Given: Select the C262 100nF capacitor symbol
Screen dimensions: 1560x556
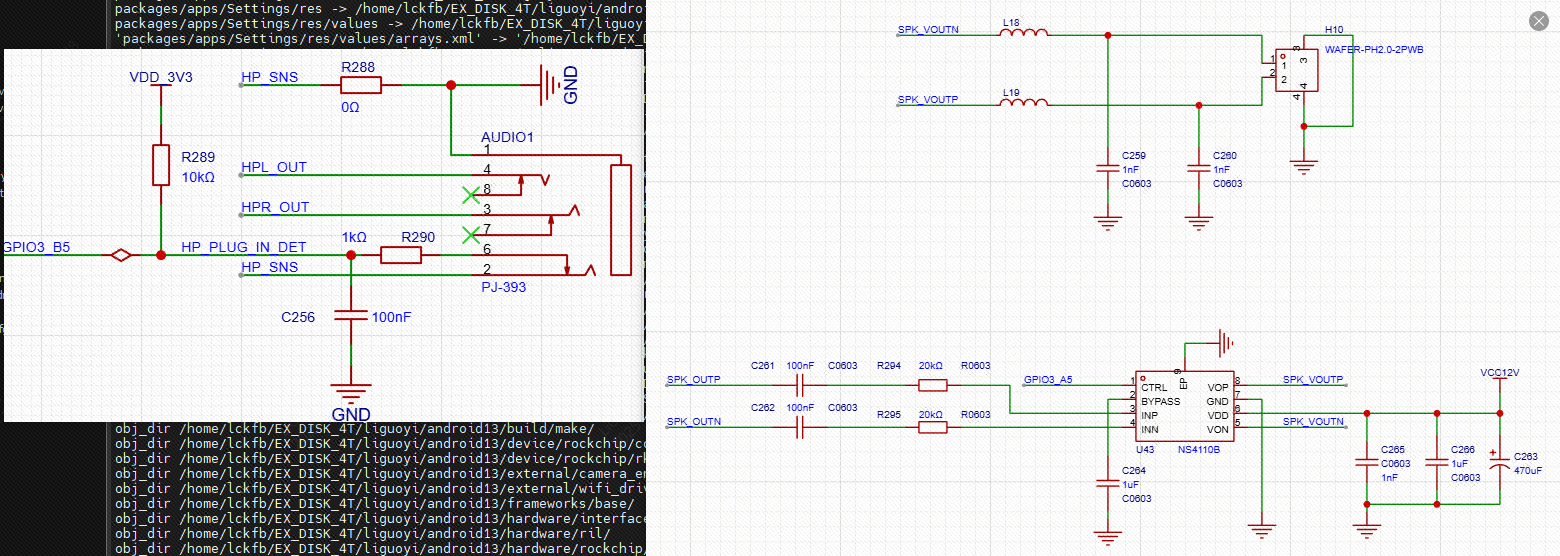Looking at the screenshot, I should 800,427.
